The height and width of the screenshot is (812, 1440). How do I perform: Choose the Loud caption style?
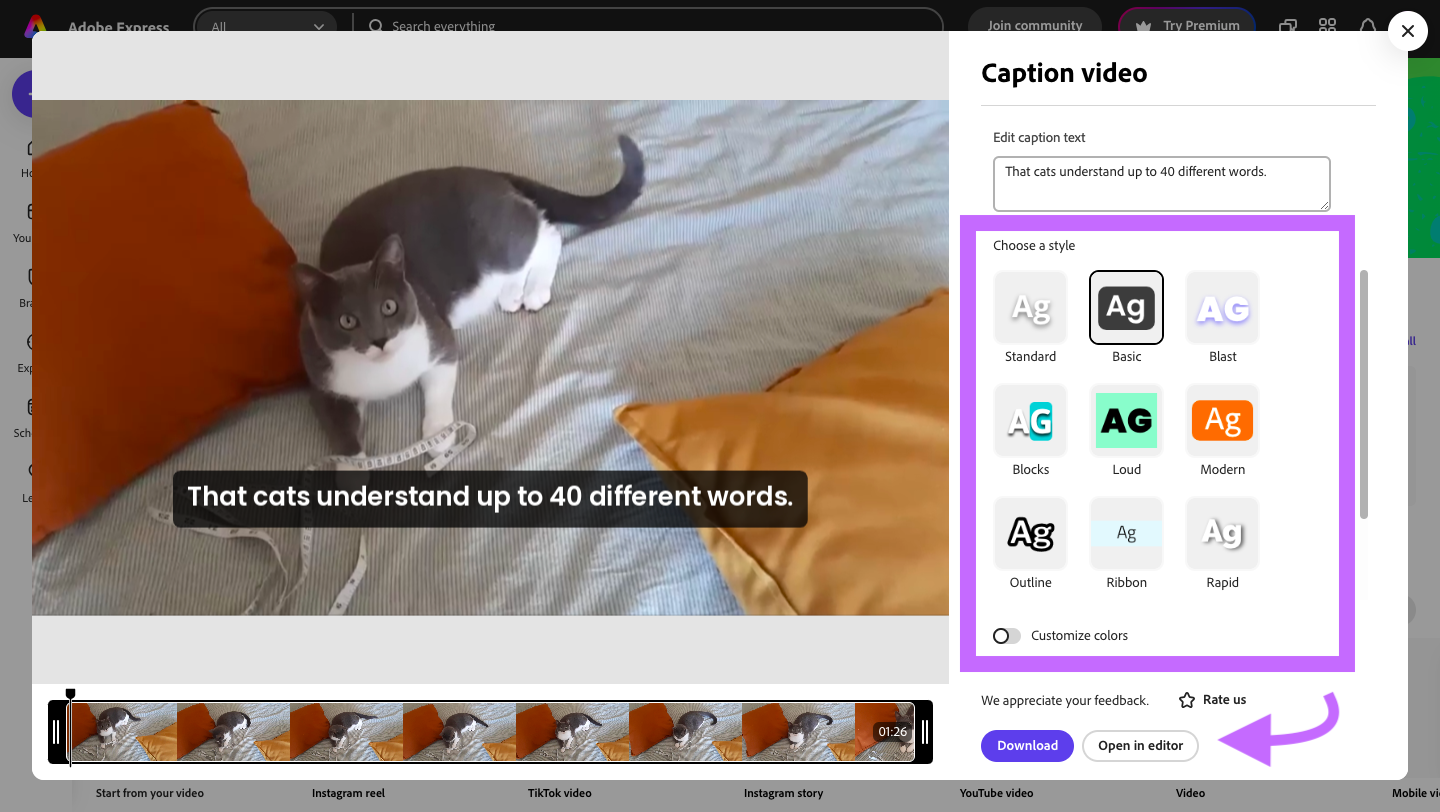click(1126, 420)
